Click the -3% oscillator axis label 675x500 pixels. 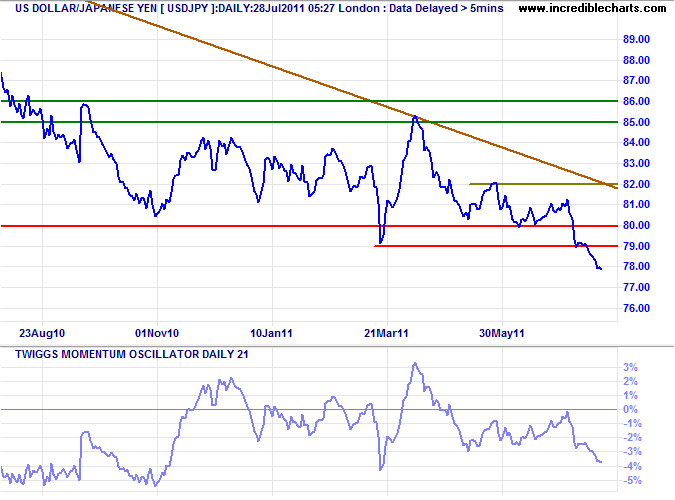(x=632, y=452)
